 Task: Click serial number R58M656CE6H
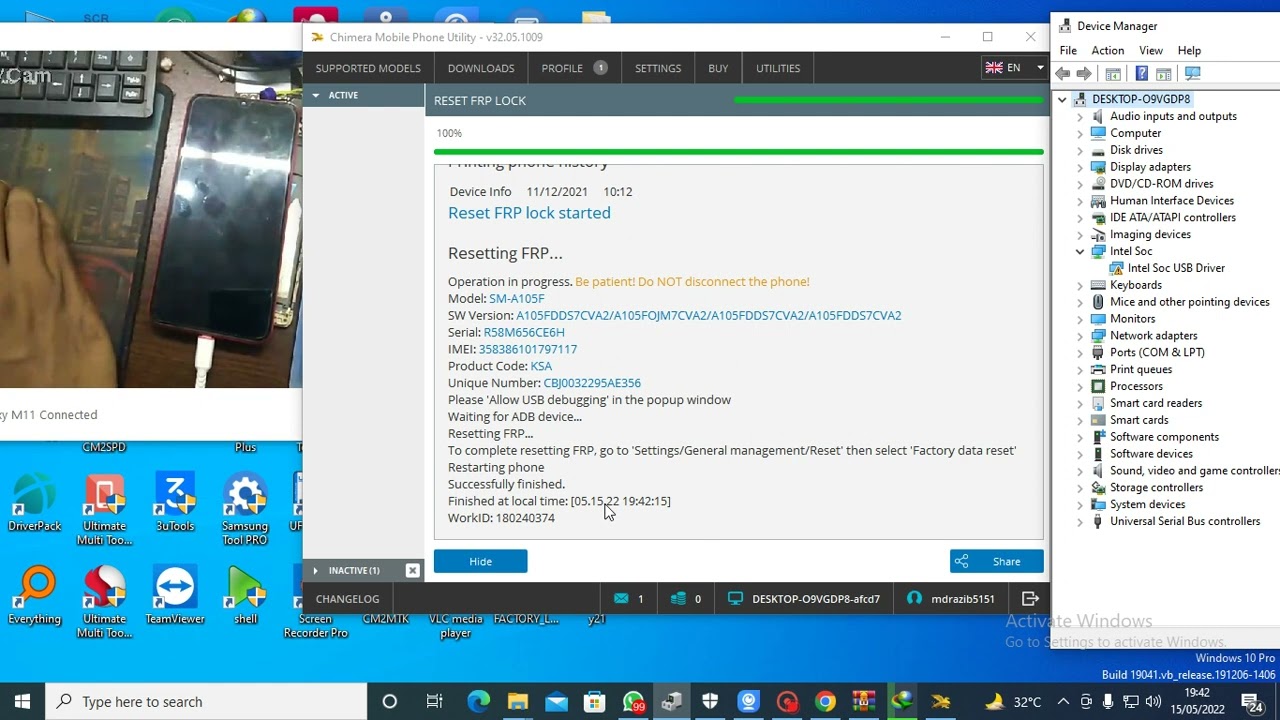pos(524,332)
